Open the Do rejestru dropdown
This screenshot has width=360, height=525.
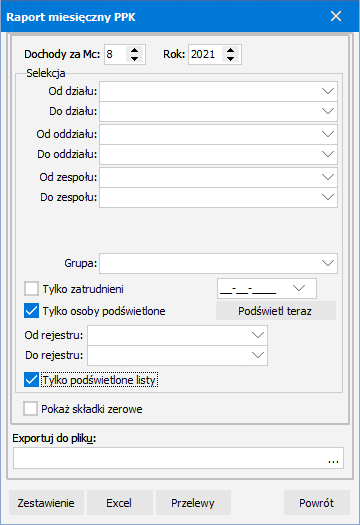258,355
